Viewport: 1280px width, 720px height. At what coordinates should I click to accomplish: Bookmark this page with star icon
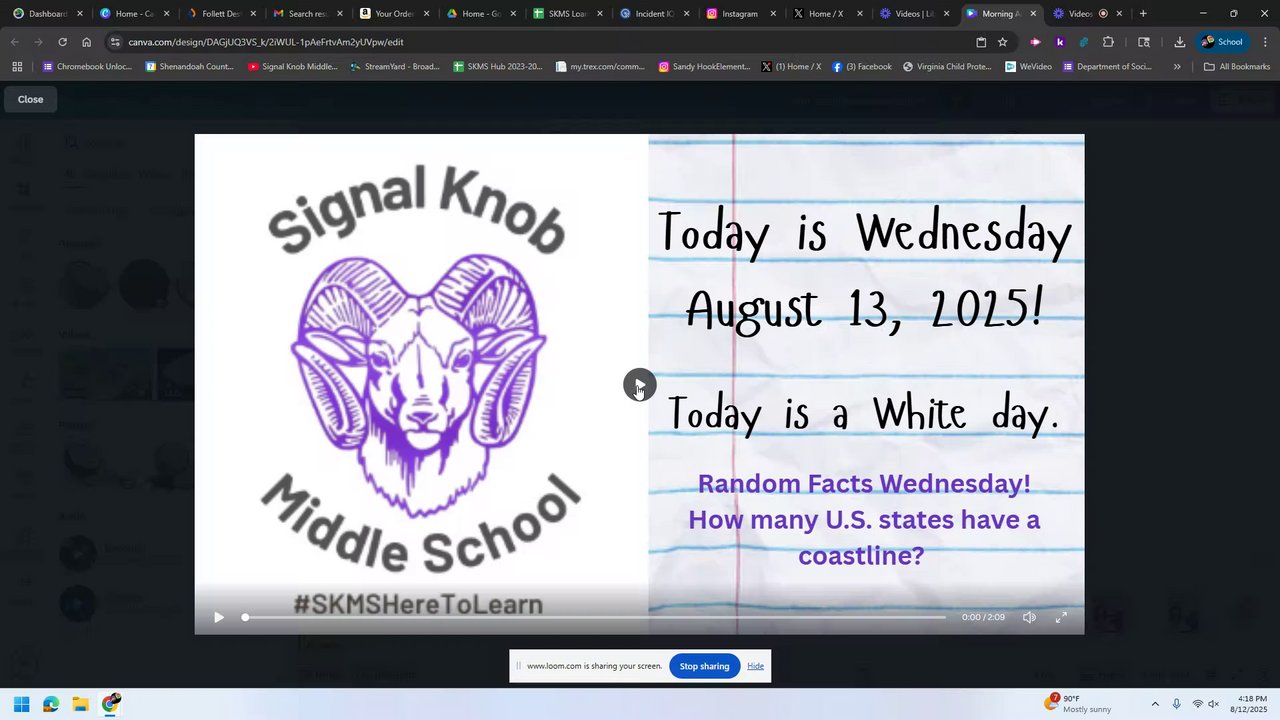click(x=1002, y=42)
